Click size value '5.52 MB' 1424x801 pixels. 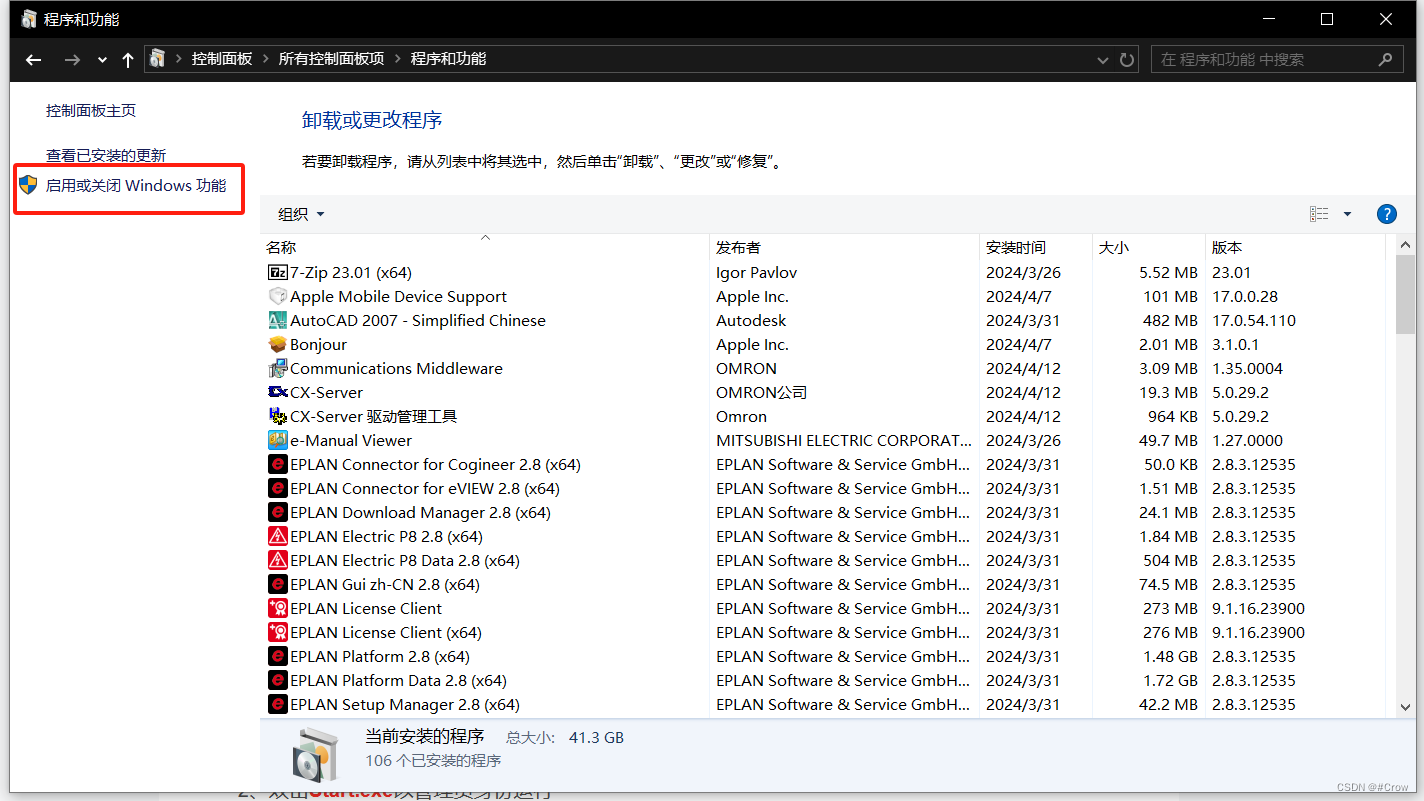(x=1168, y=272)
